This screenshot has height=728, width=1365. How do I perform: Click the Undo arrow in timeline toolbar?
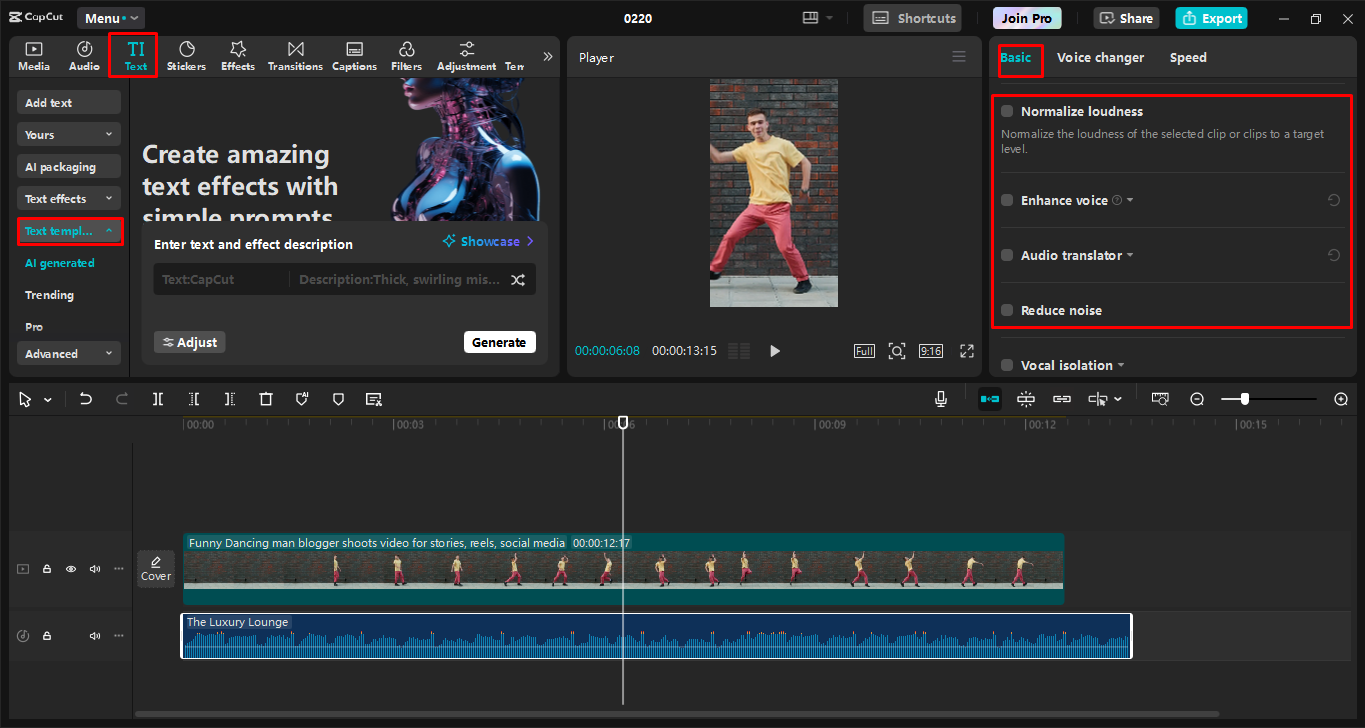(x=86, y=399)
